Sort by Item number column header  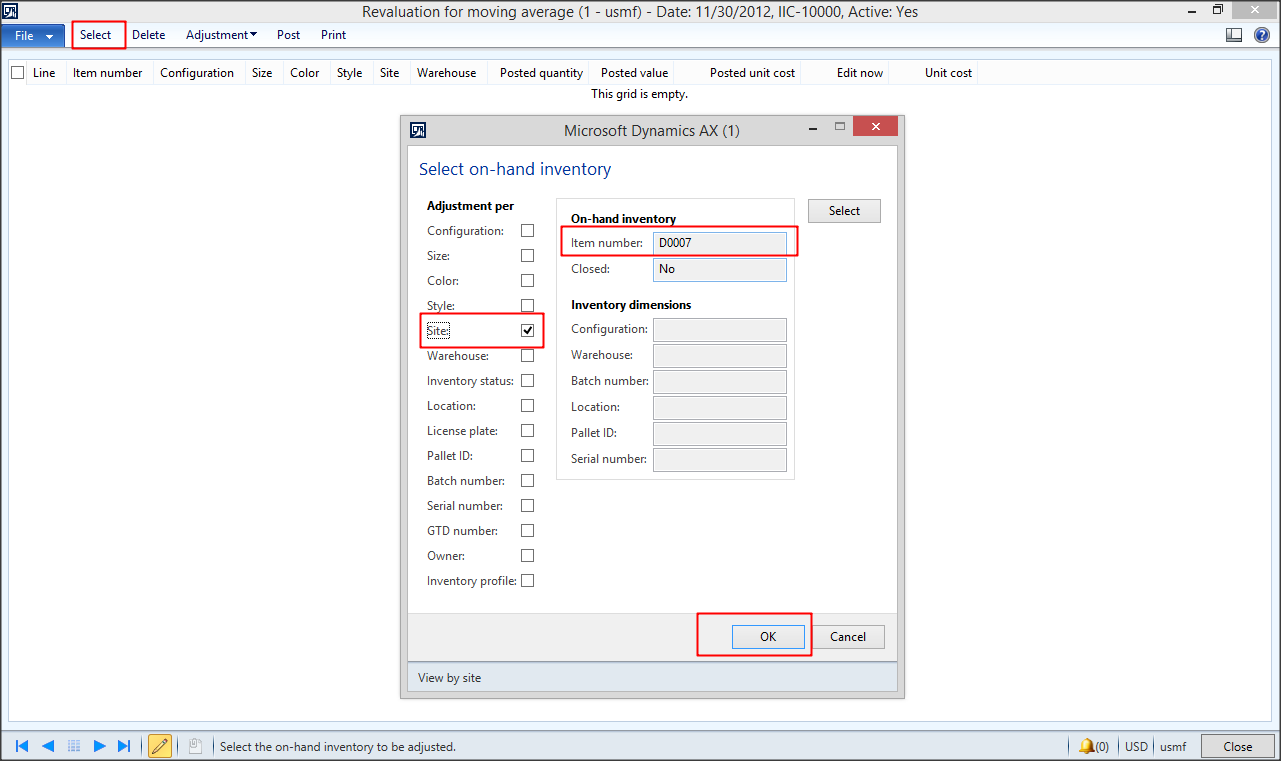coord(108,73)
